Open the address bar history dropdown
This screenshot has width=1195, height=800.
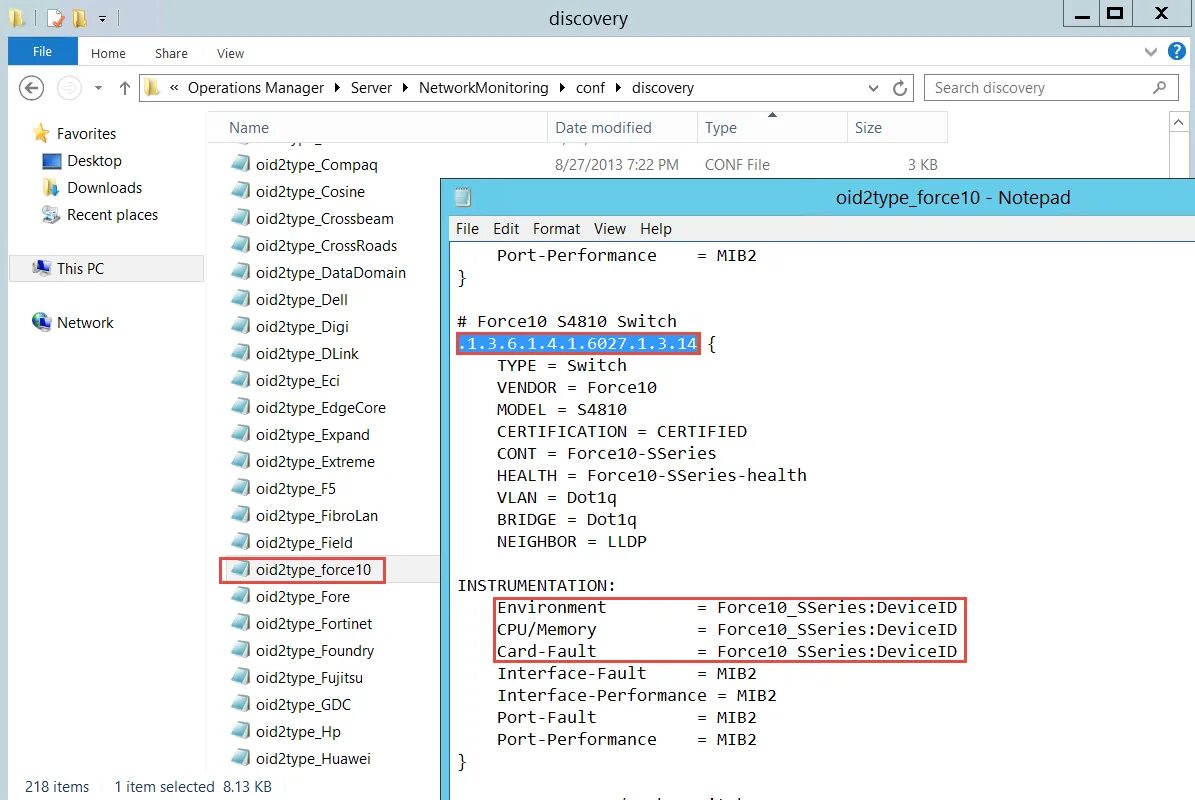pos(873,88)
